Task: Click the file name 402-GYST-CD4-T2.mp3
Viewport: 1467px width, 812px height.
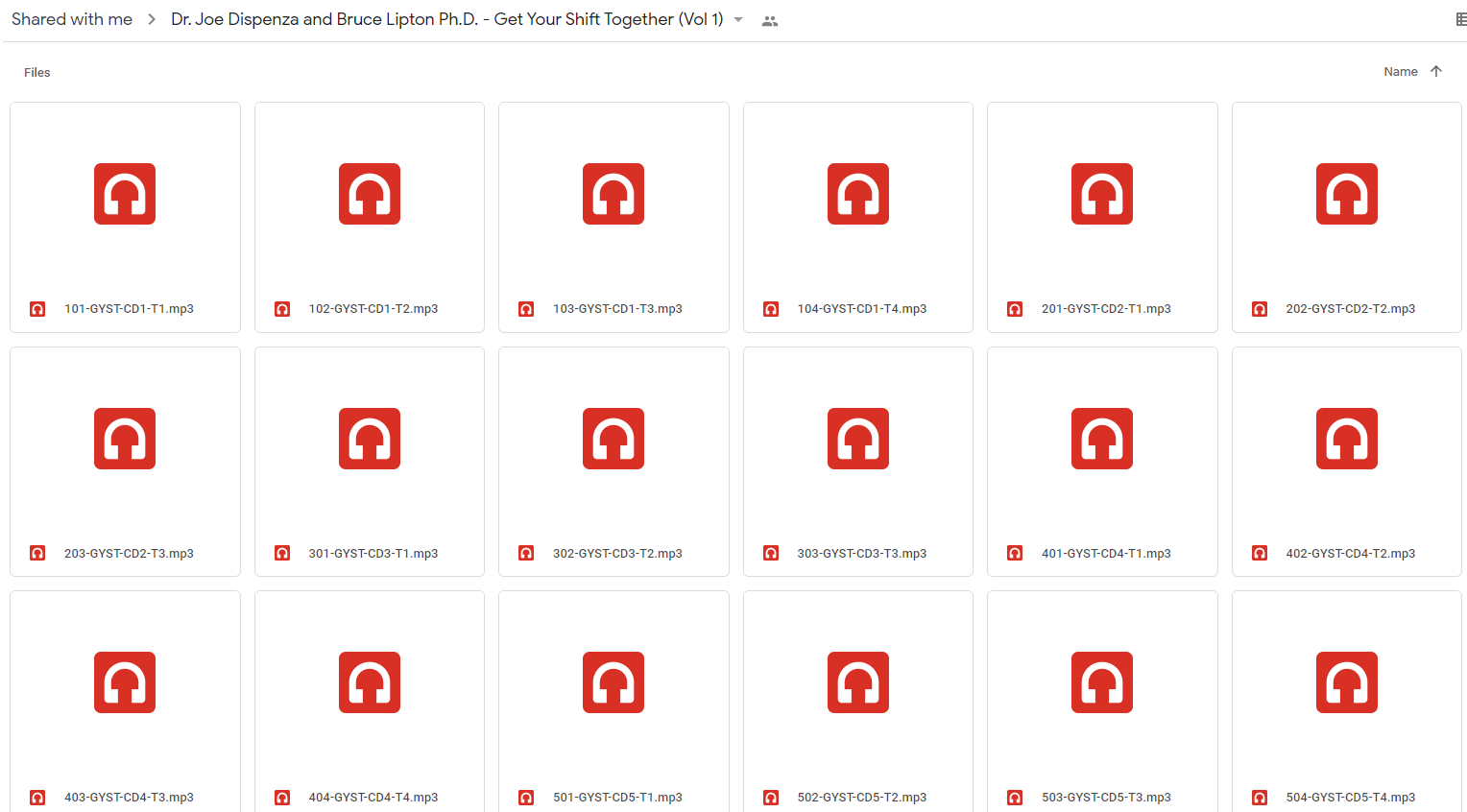Action: (1351, 554)
